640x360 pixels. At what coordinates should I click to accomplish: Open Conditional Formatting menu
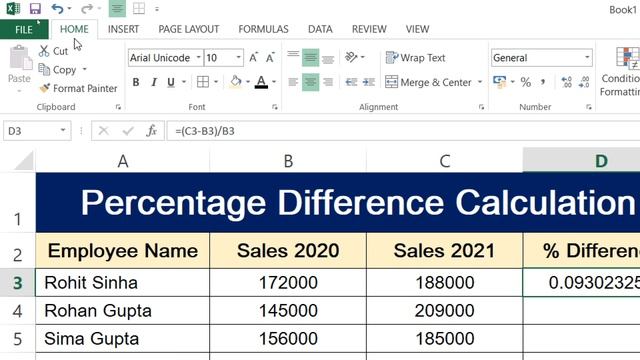[620, 72]
